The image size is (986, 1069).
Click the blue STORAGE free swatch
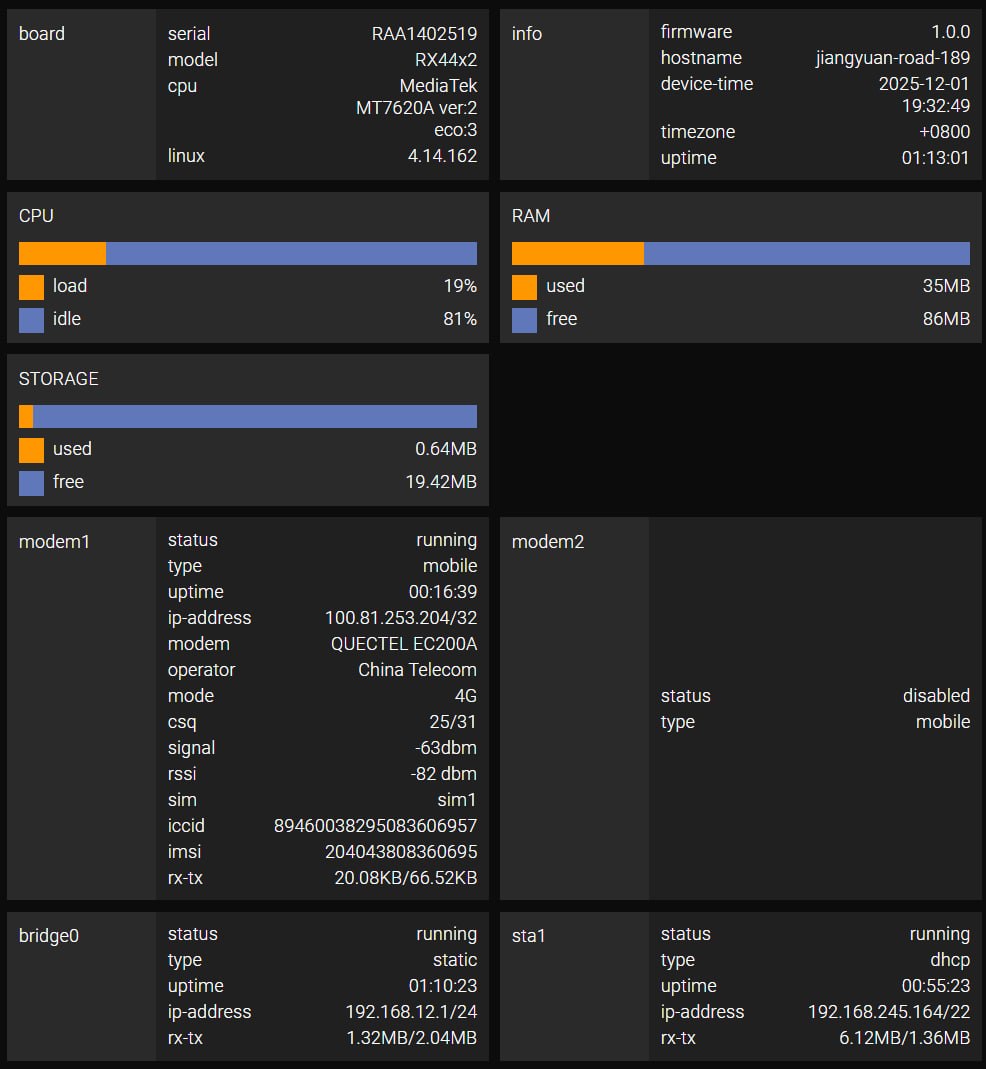click(31, 483)
